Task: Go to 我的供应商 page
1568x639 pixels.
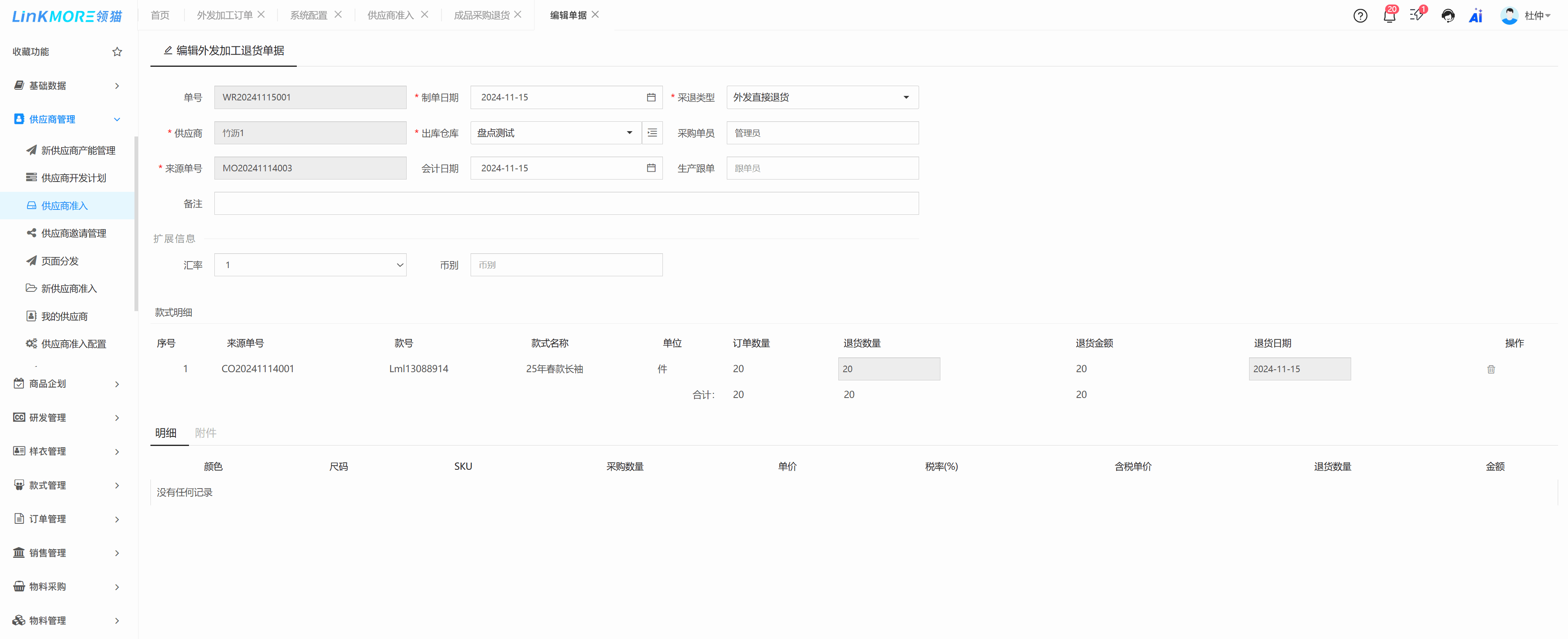Action: pyautogui.click(x=66, y=315)
